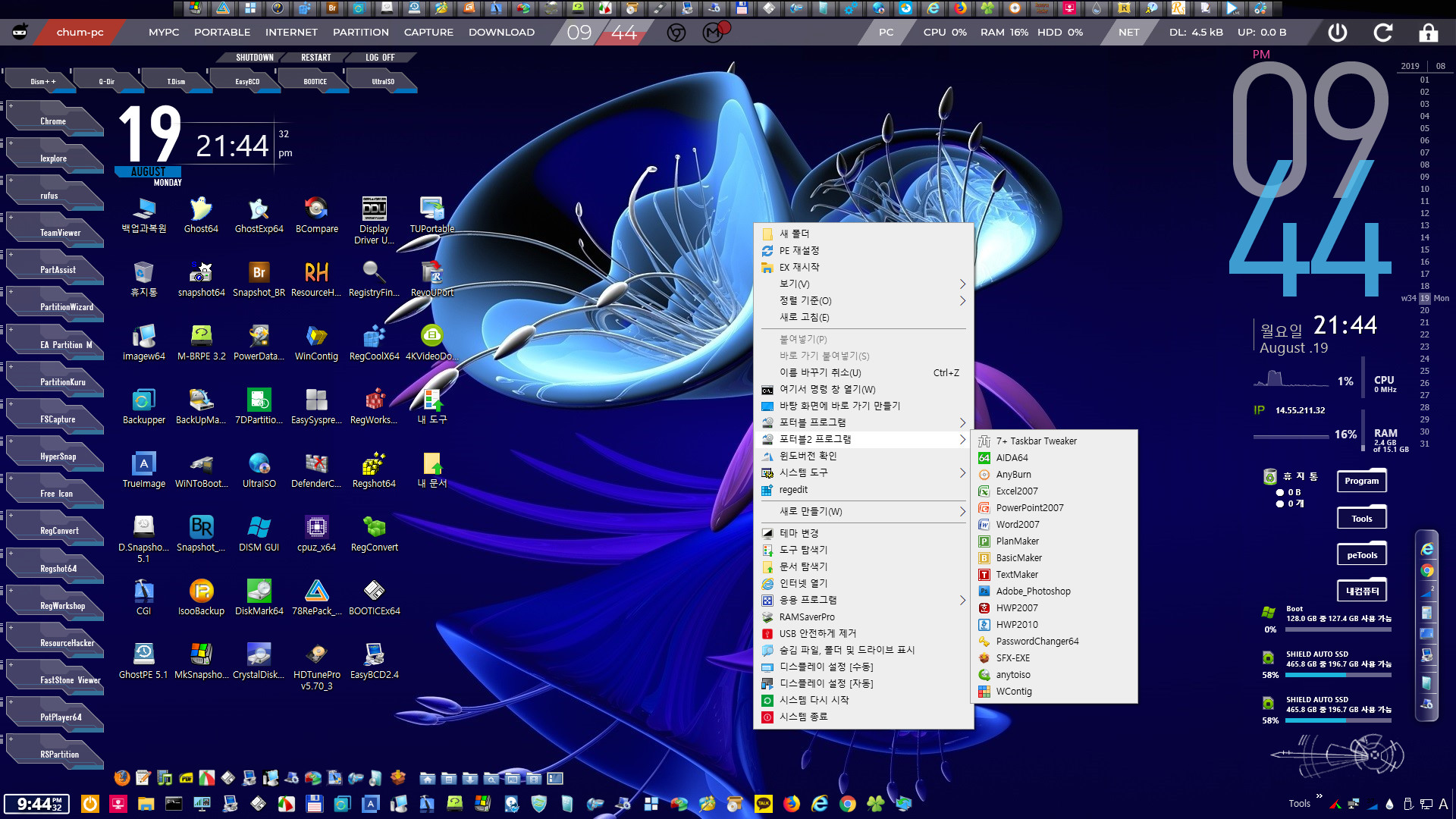Click the bottom-left 9:44 clock
This screenshot has width=1456, height=819.
click(37, 804)
